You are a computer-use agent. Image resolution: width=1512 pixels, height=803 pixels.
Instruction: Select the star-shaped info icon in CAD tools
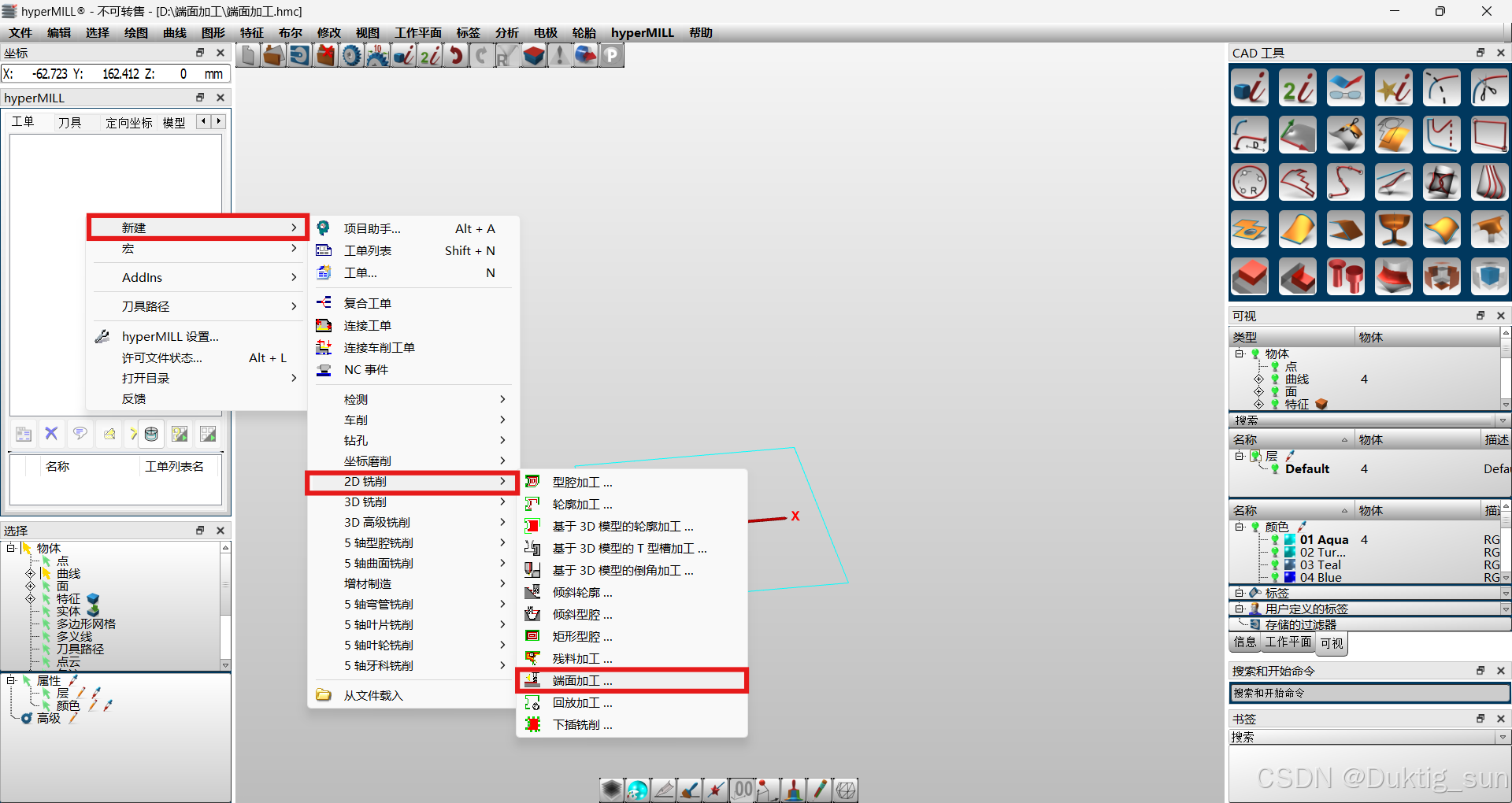click(1394, 88)
